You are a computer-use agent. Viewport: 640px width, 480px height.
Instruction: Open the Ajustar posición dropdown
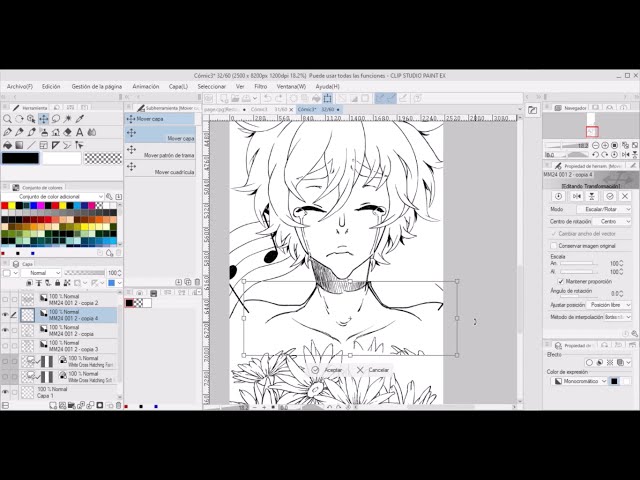tap(609, 305)
